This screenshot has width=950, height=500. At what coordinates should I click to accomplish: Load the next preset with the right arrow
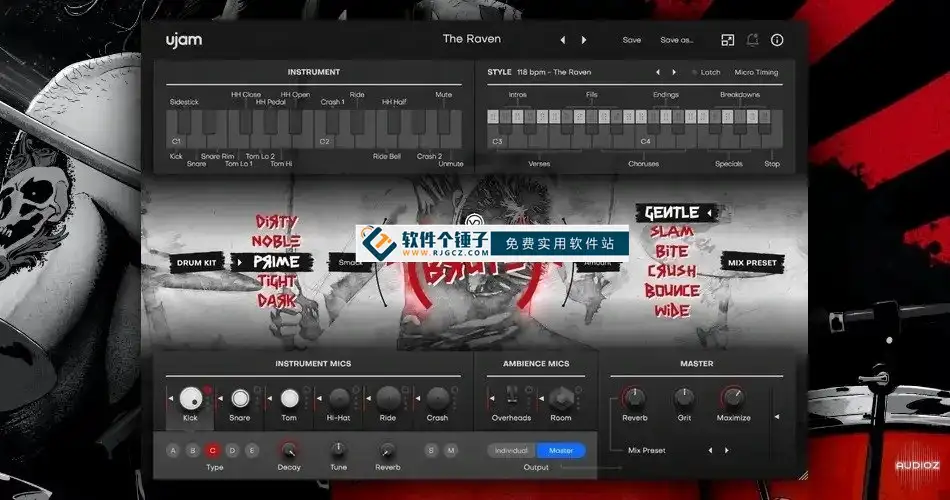(x=584, y=40)
